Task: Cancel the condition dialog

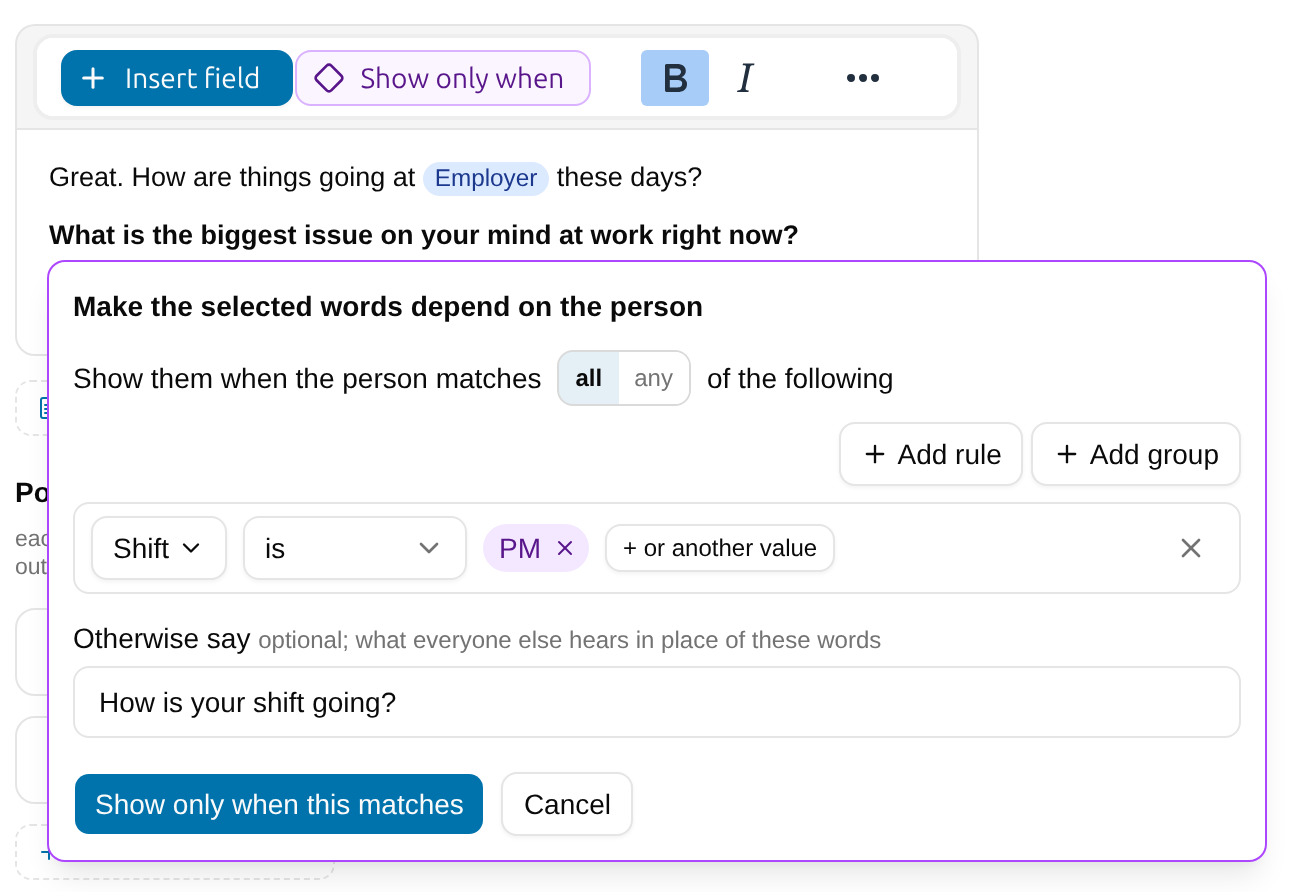Action: click(567, 804)
